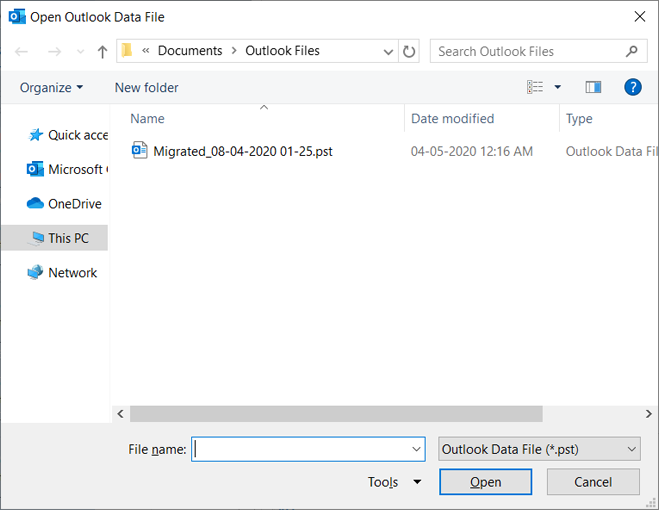659x510 pixels.
Task: Open the Organize menu
Action: 51,87
